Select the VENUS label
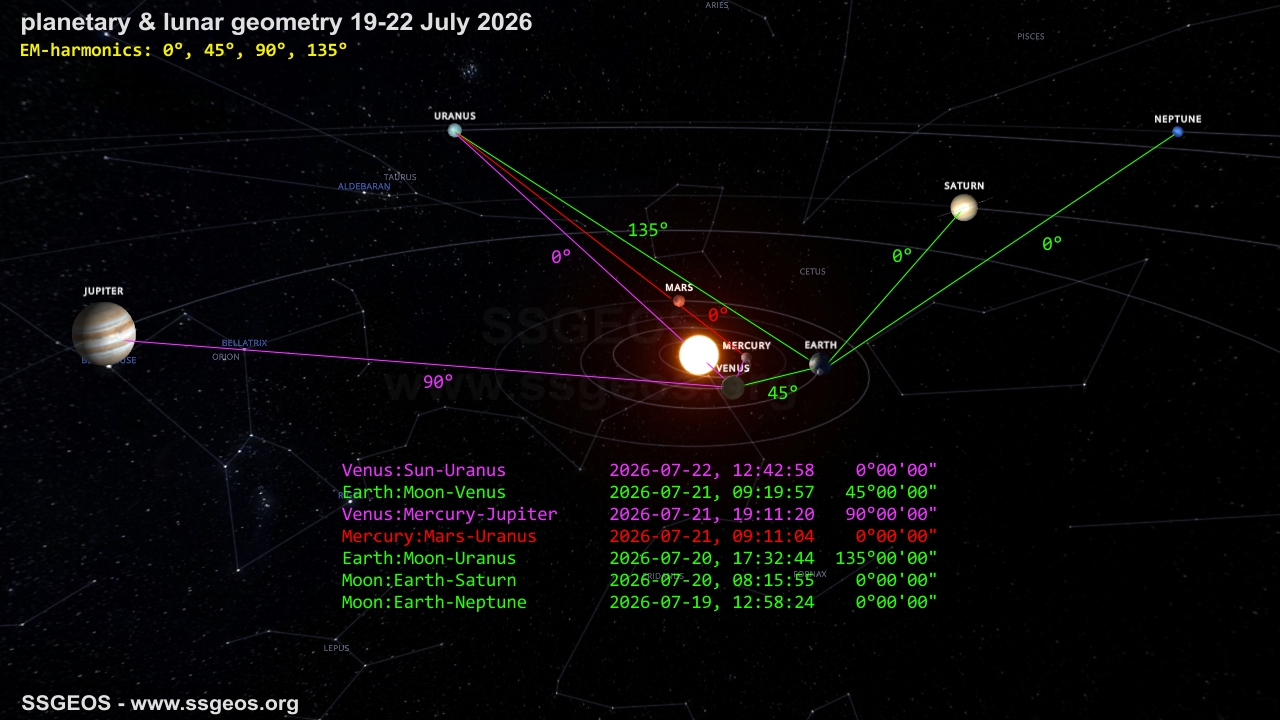The height and width of the screenshot is (720, 1280). [x=733, y=368]
